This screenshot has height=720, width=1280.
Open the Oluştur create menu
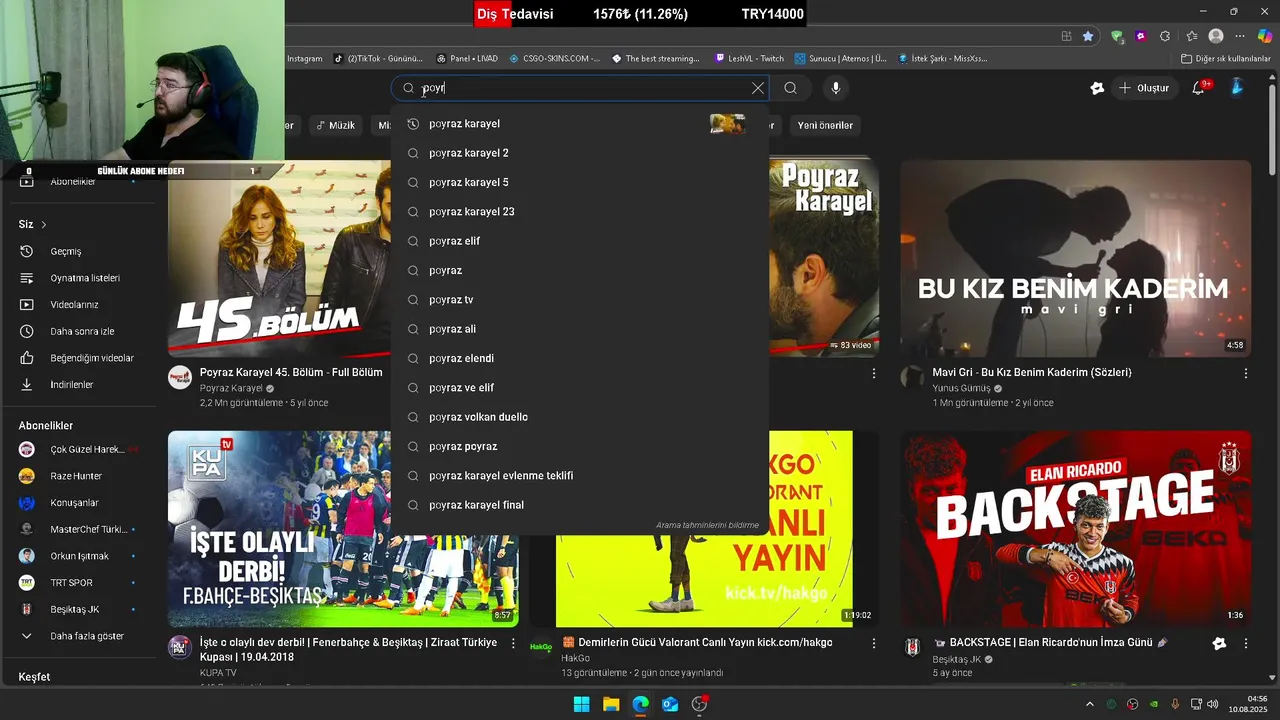point(1144,88)
